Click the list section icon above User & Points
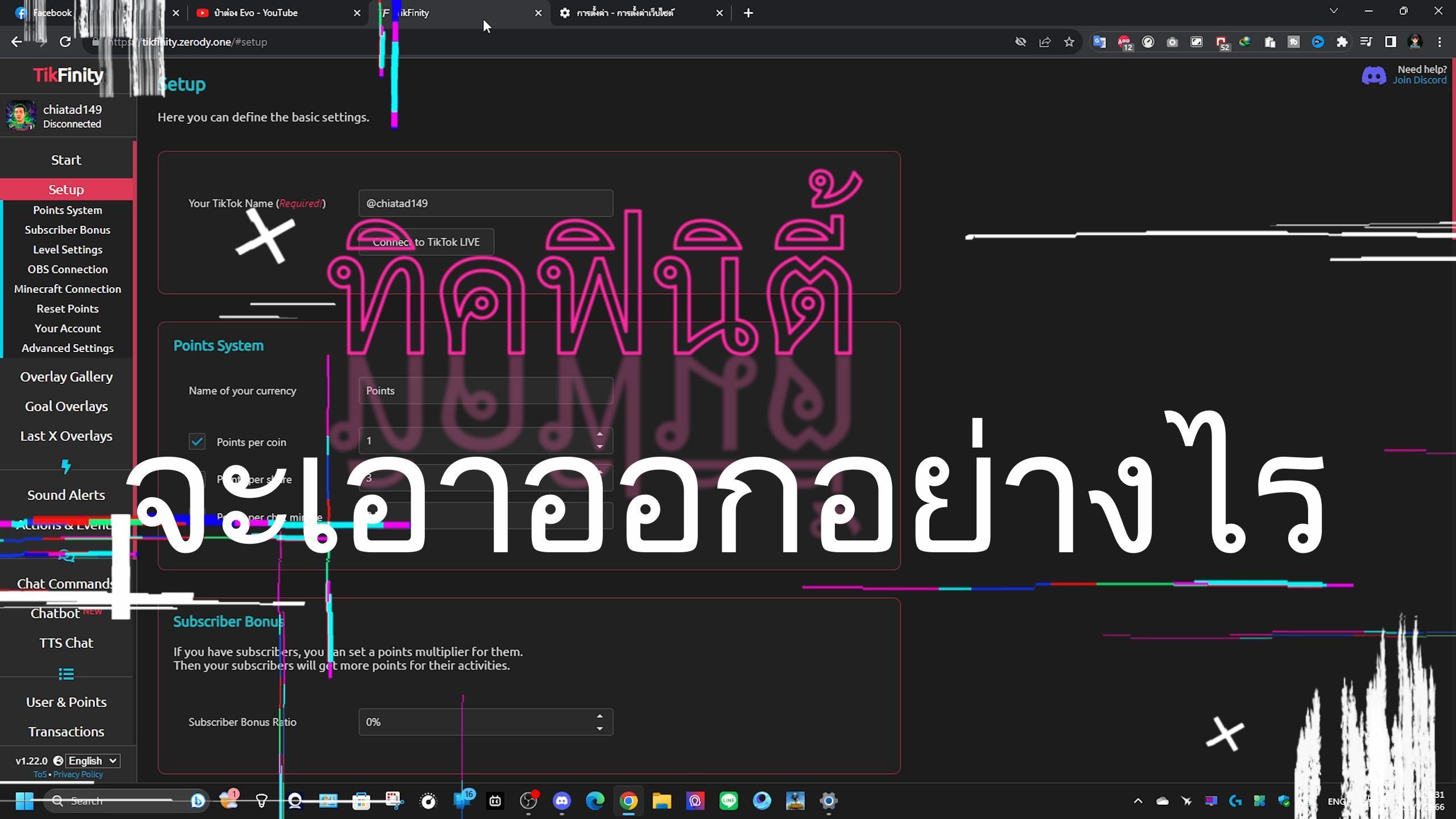 pyautogui.click(x=66, y=674)
